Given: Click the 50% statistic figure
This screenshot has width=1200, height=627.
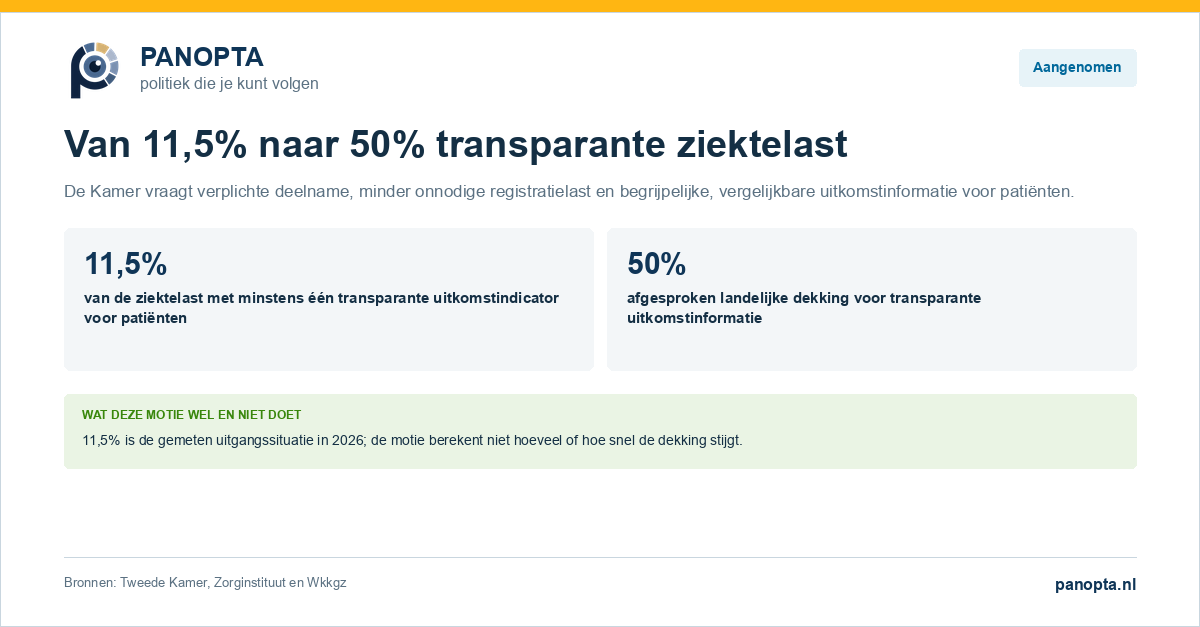Looking at the screenshot, I should (x=656, y=264).
